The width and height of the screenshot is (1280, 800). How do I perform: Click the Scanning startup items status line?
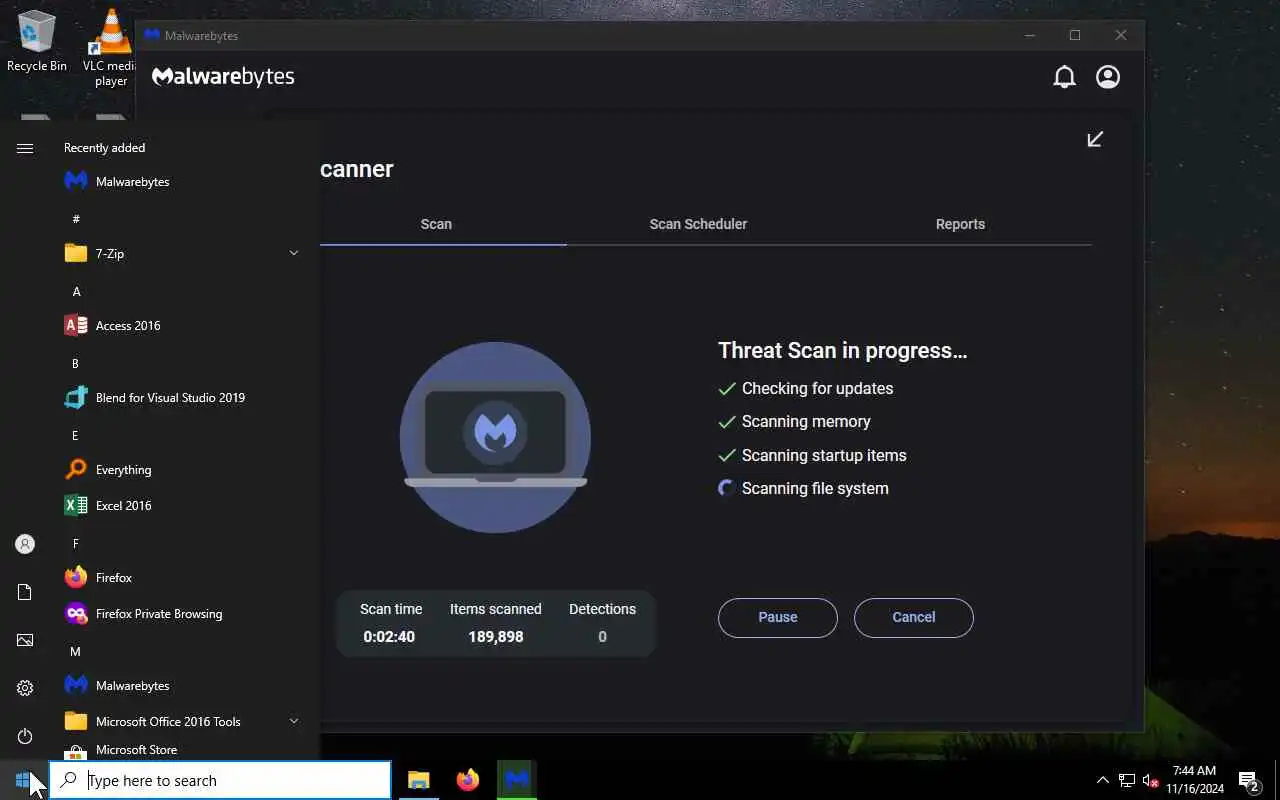pyautogui.click(x=812, y=455)
